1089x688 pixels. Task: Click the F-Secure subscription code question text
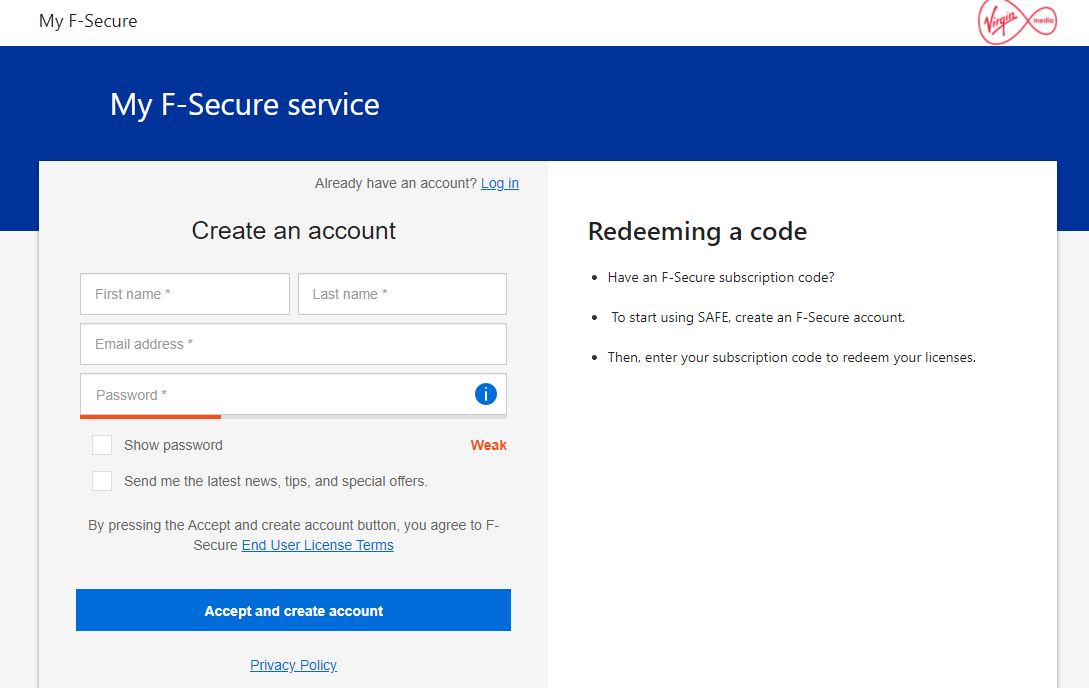pyautogui.click(x=720, y=277)
